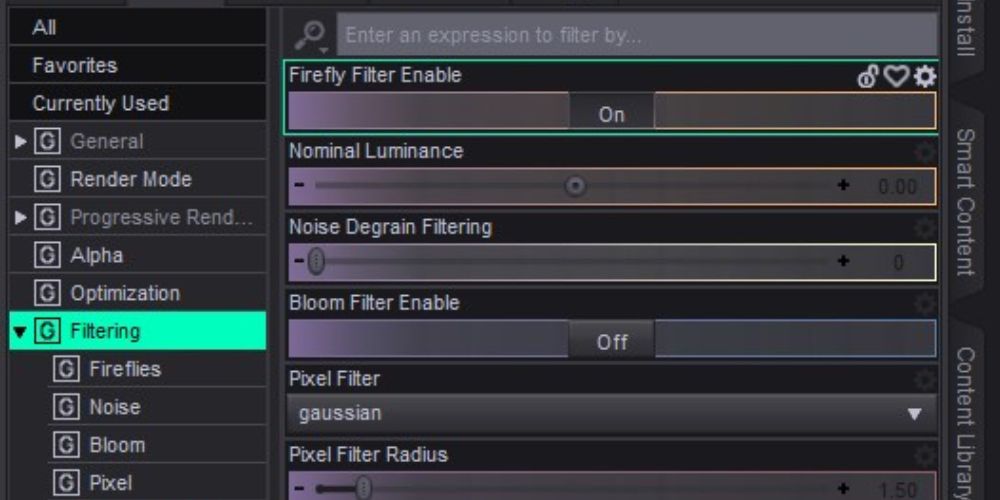Open the Pixel Filter gaussian dropdown
1000x500 pixels.
pos(612,413)
